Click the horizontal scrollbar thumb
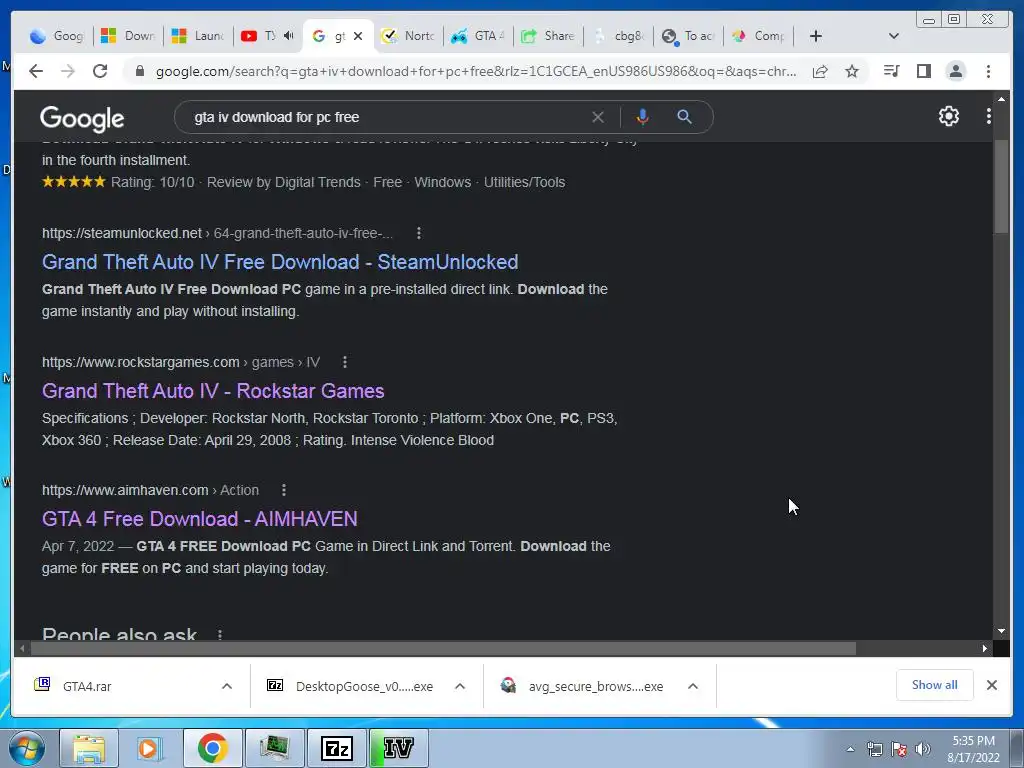Viewport: 1024px width, 768px height. pyautogui.click(x=443, y=648)
